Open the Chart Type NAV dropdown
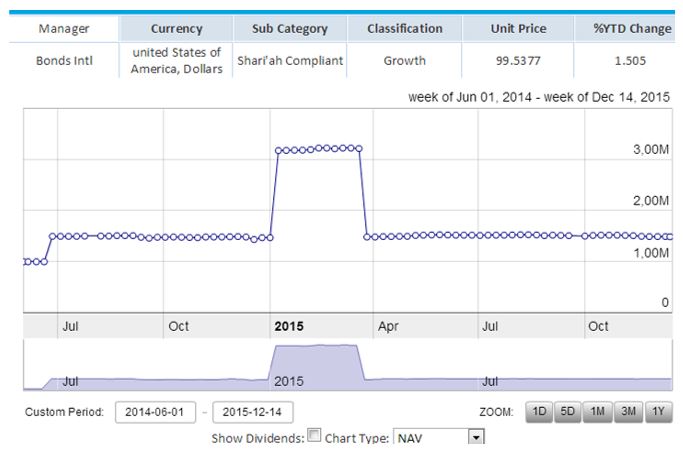Viewport: 683px width, 459px height. click(x=430, y=438)
